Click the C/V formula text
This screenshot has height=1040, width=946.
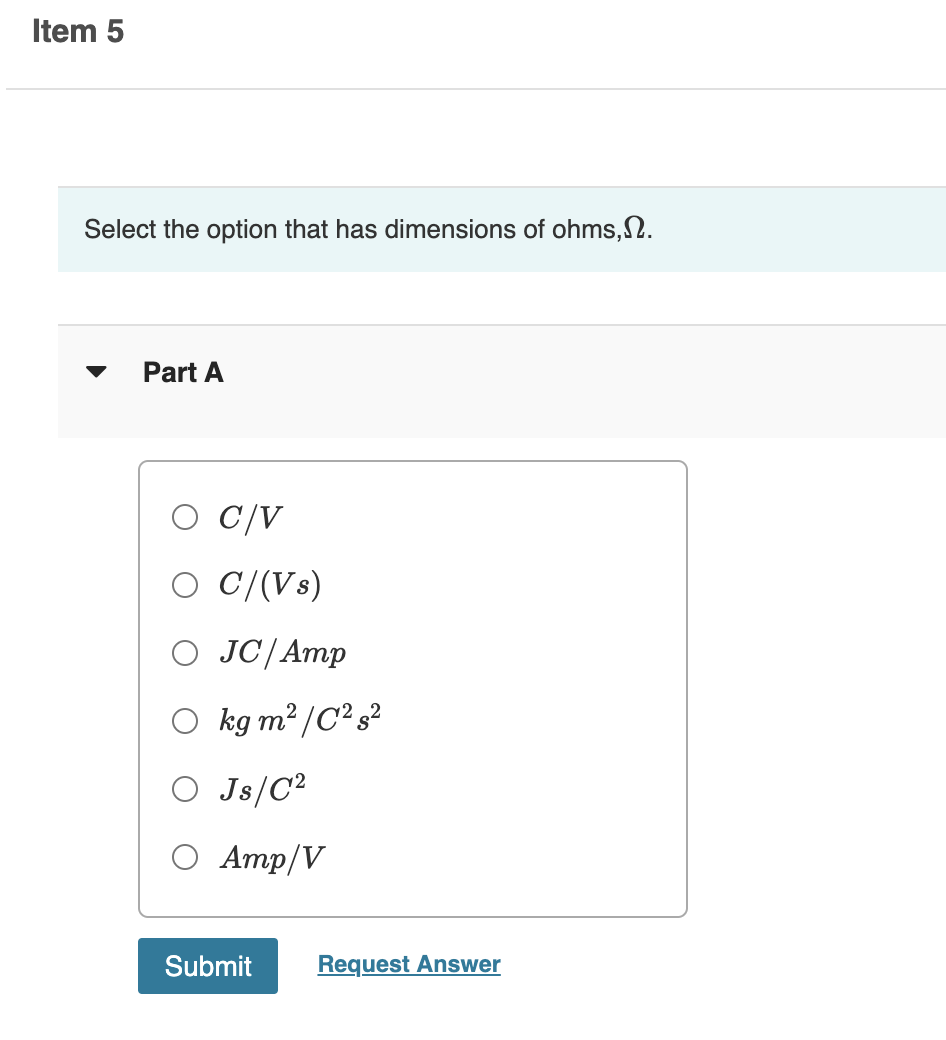pos(252,517)
